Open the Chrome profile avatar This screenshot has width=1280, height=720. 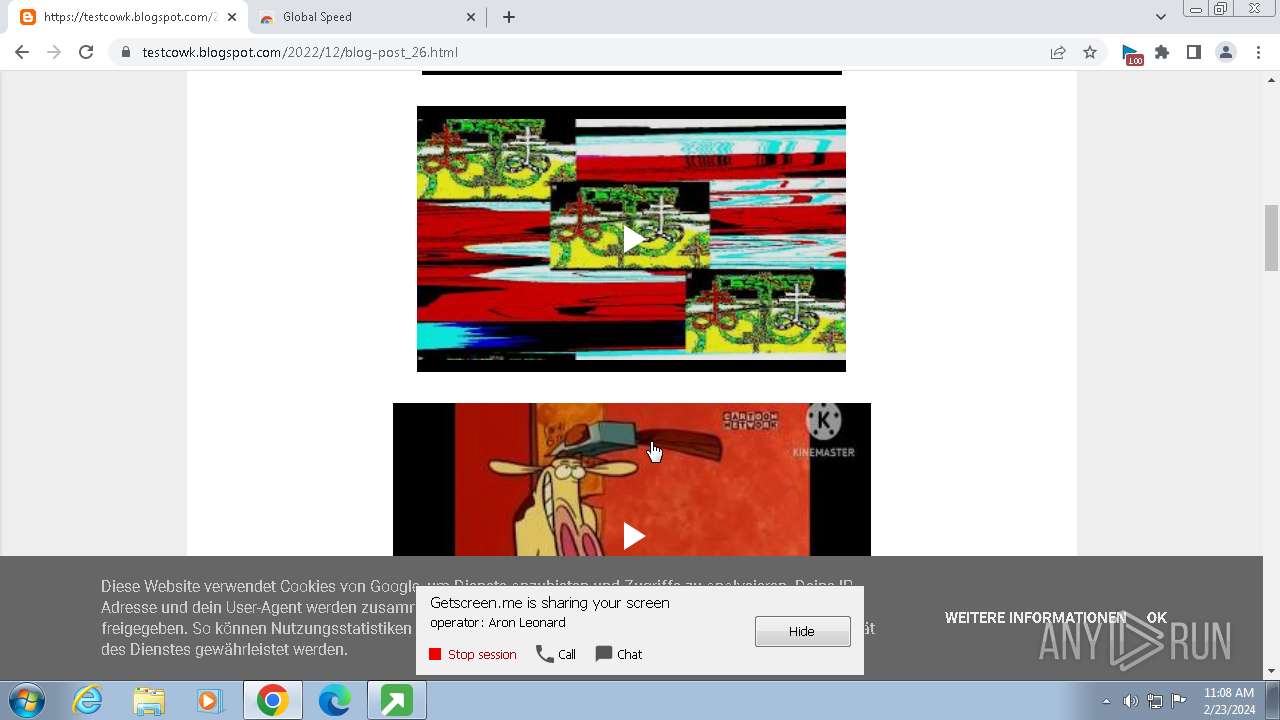pyautogui.click(x=1225, y=52)
